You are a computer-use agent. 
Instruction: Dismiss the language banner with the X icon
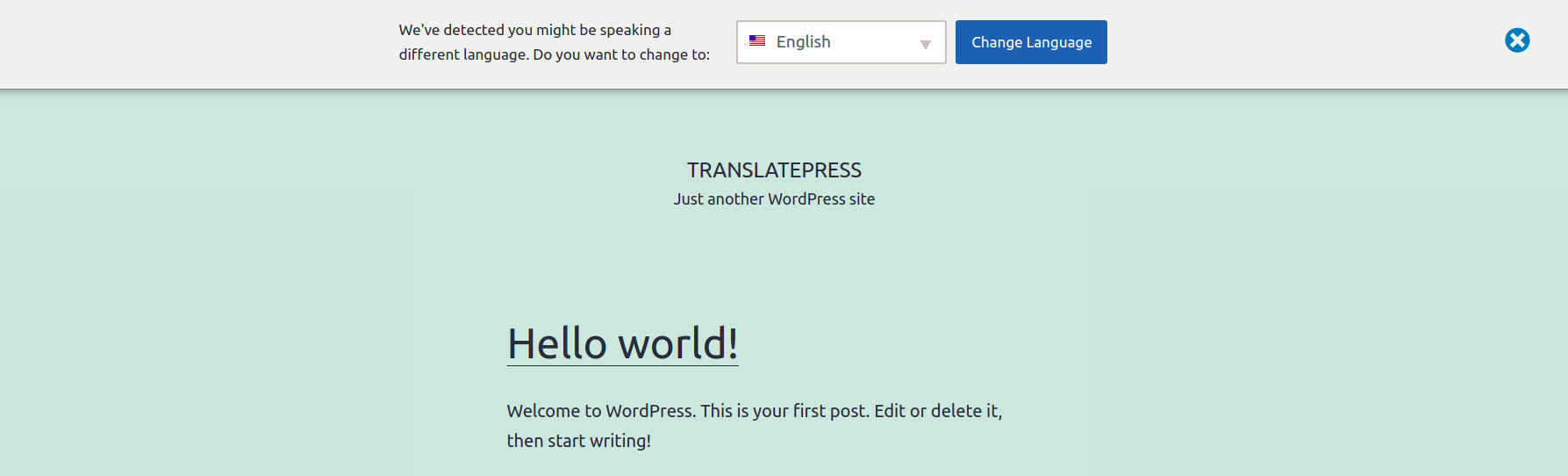[x=1517, y=40]
